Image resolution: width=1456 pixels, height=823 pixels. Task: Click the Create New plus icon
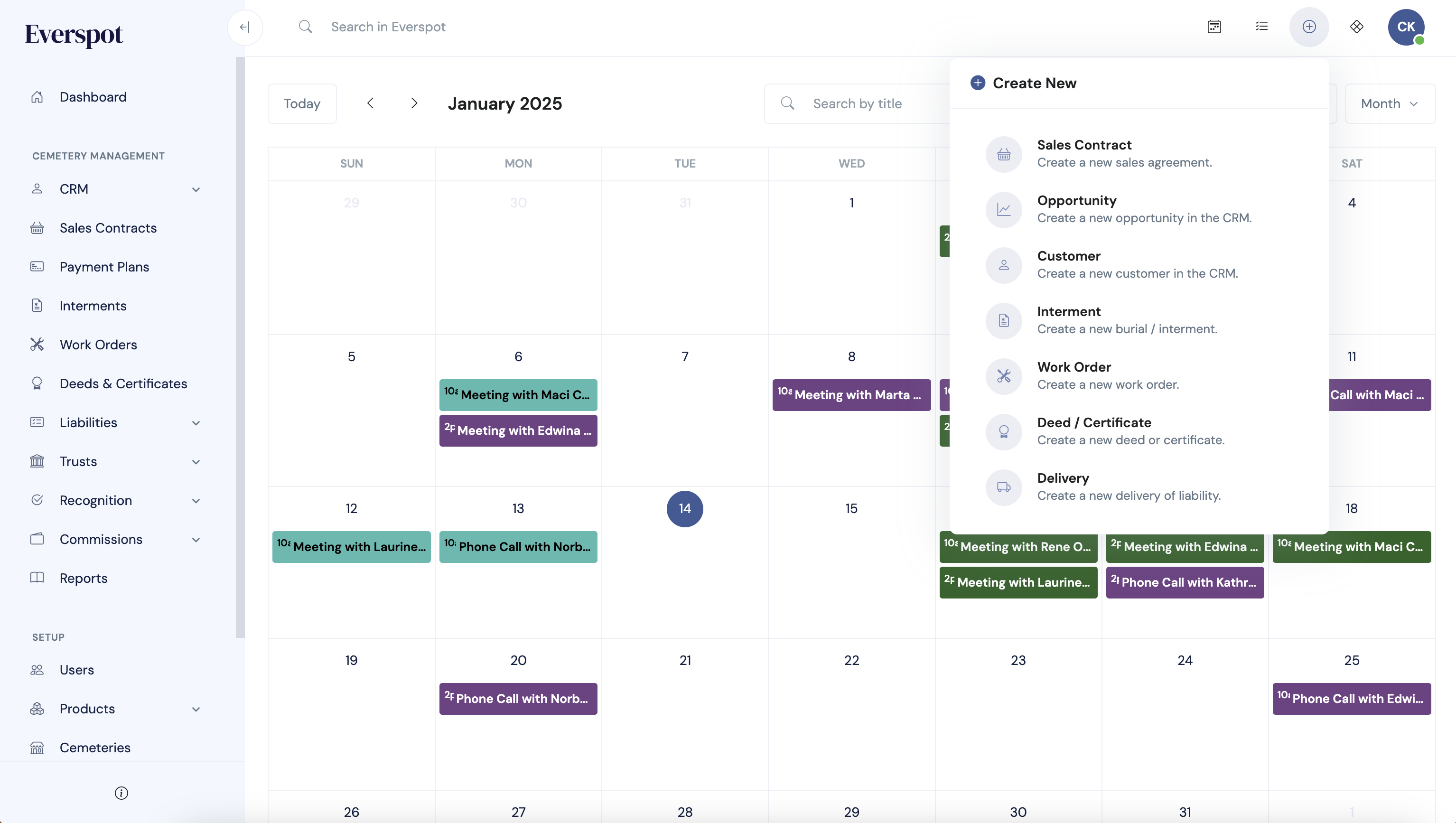[1309, 27]
